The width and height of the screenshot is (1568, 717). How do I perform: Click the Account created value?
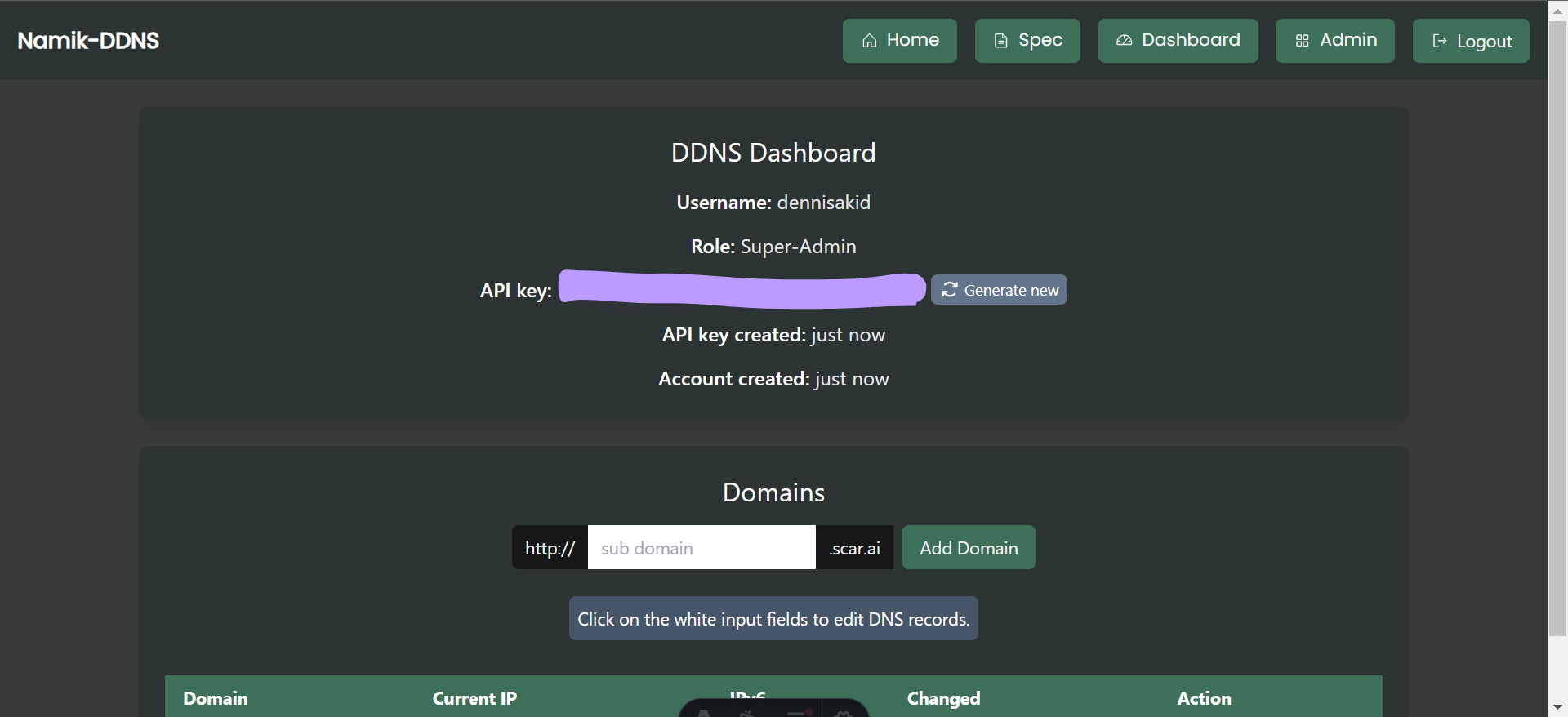coord(852,379)
